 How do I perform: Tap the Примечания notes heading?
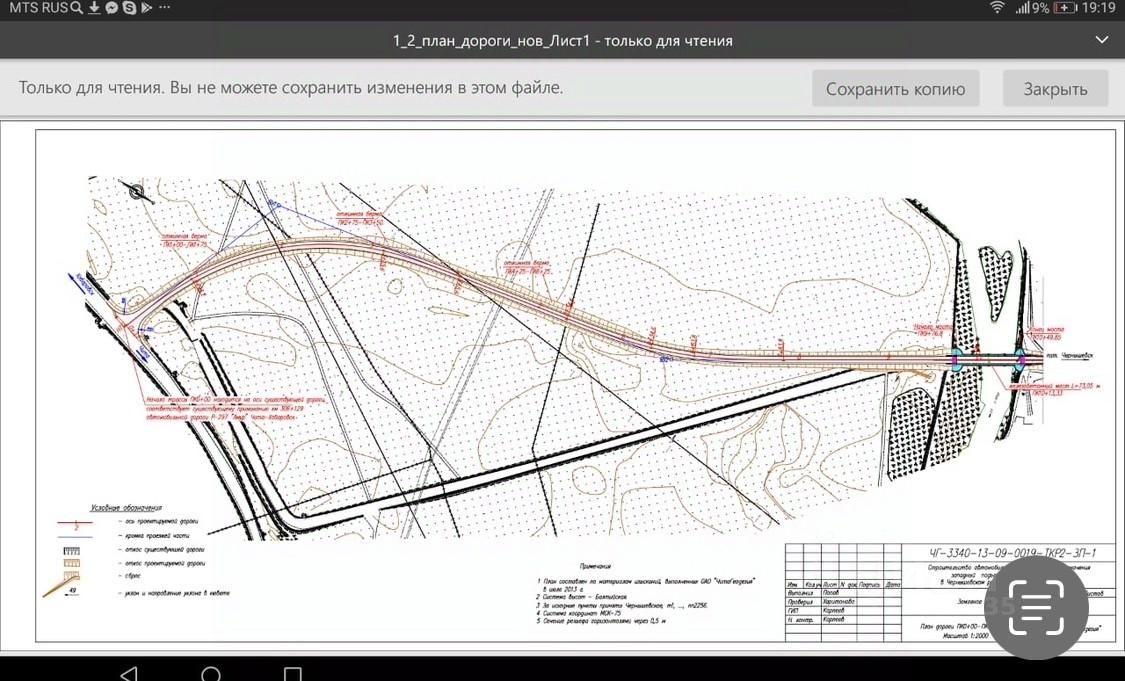[x=596, y=567]
